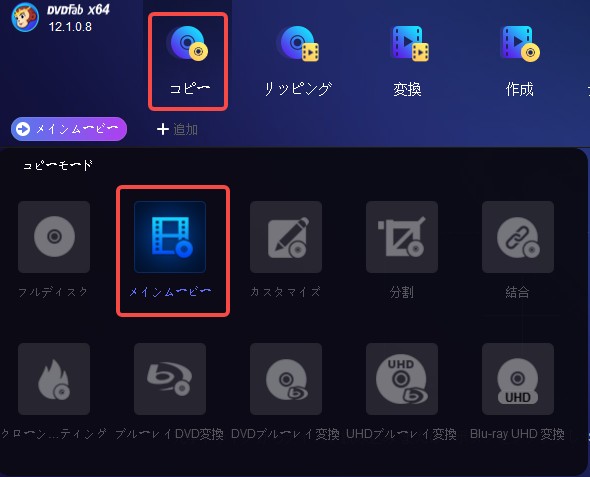Click the コピーモード heading text
The image size is (590, 477).
click(x=58, y=165)
